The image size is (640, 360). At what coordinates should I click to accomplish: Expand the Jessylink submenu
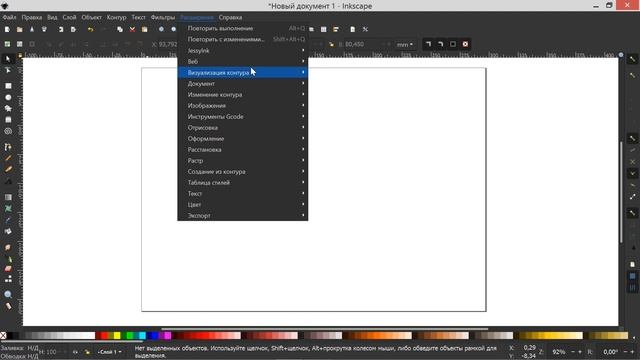[242, 51]
